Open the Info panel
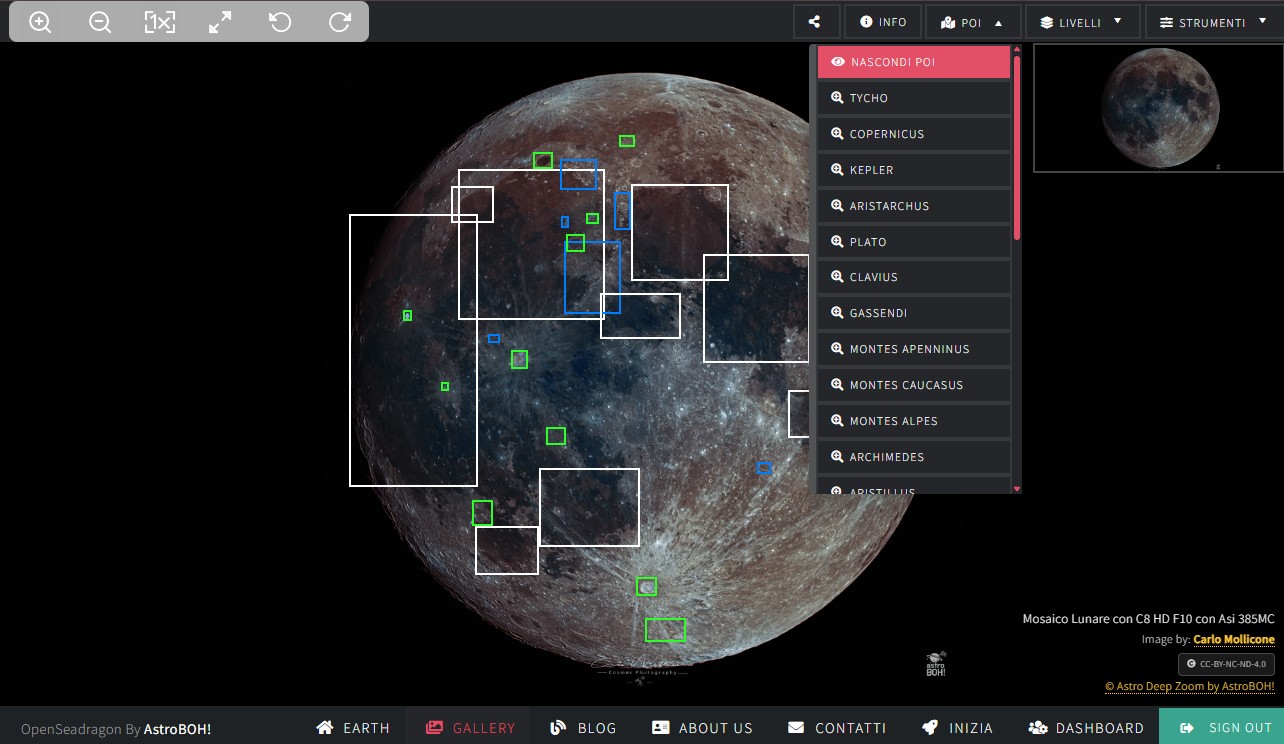The width and height of the screenshot is (1284, 744). (882, 22)
